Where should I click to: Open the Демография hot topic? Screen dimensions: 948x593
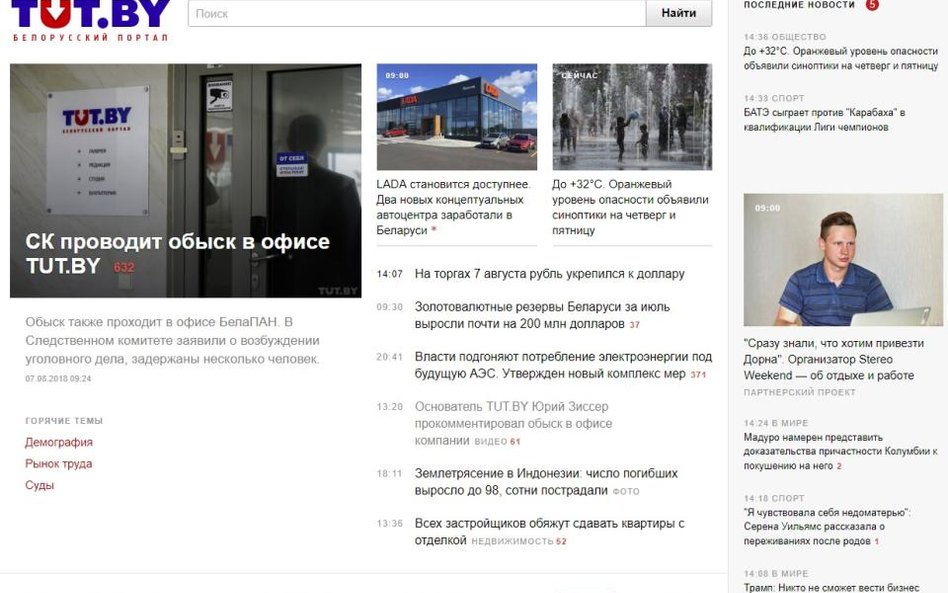pyautogui.click(x=59, y=442)
